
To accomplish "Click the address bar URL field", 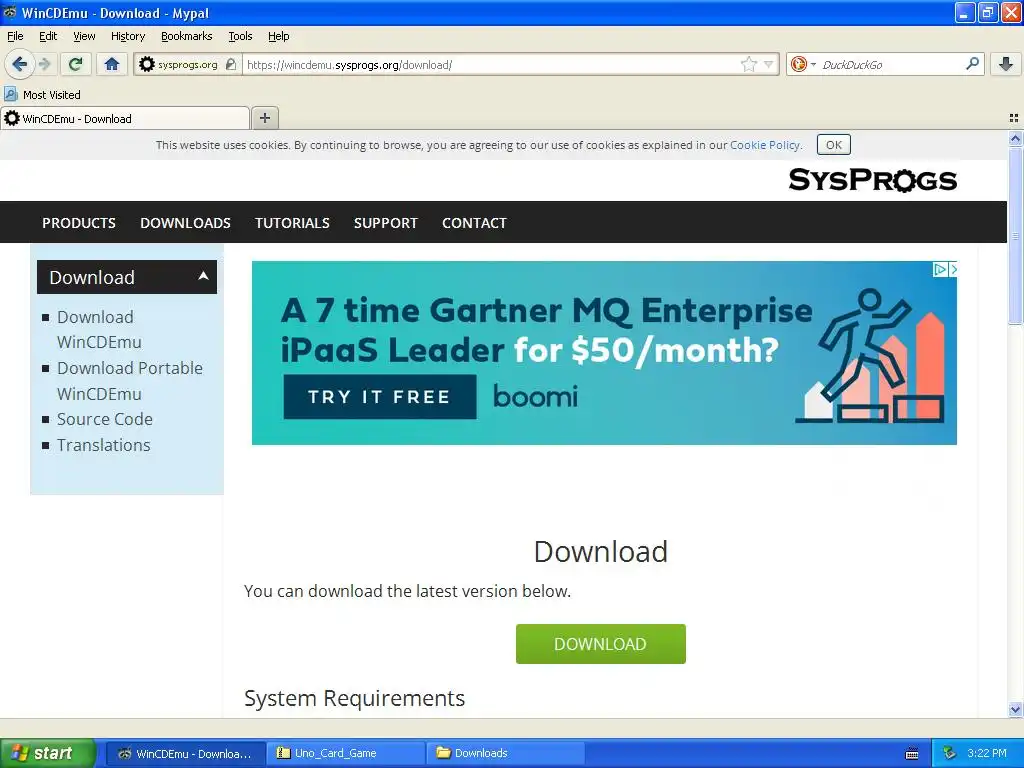I will pos(491,65).
